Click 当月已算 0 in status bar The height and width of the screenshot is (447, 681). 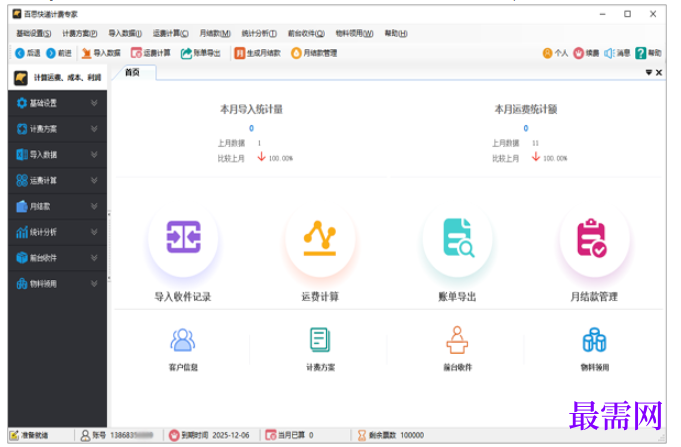[x=290, y=435]
